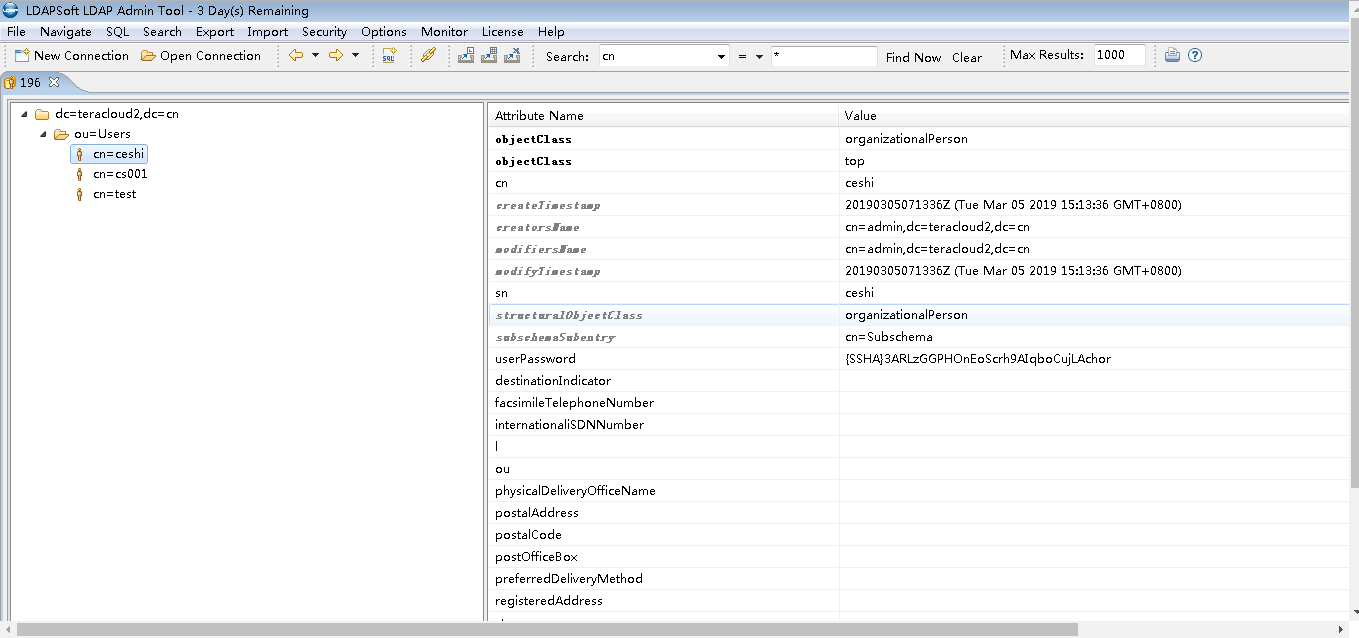This screenshot has height=638, width=1359.
Task: Click the person icon beside cn=test
Action: coord(80,194)
